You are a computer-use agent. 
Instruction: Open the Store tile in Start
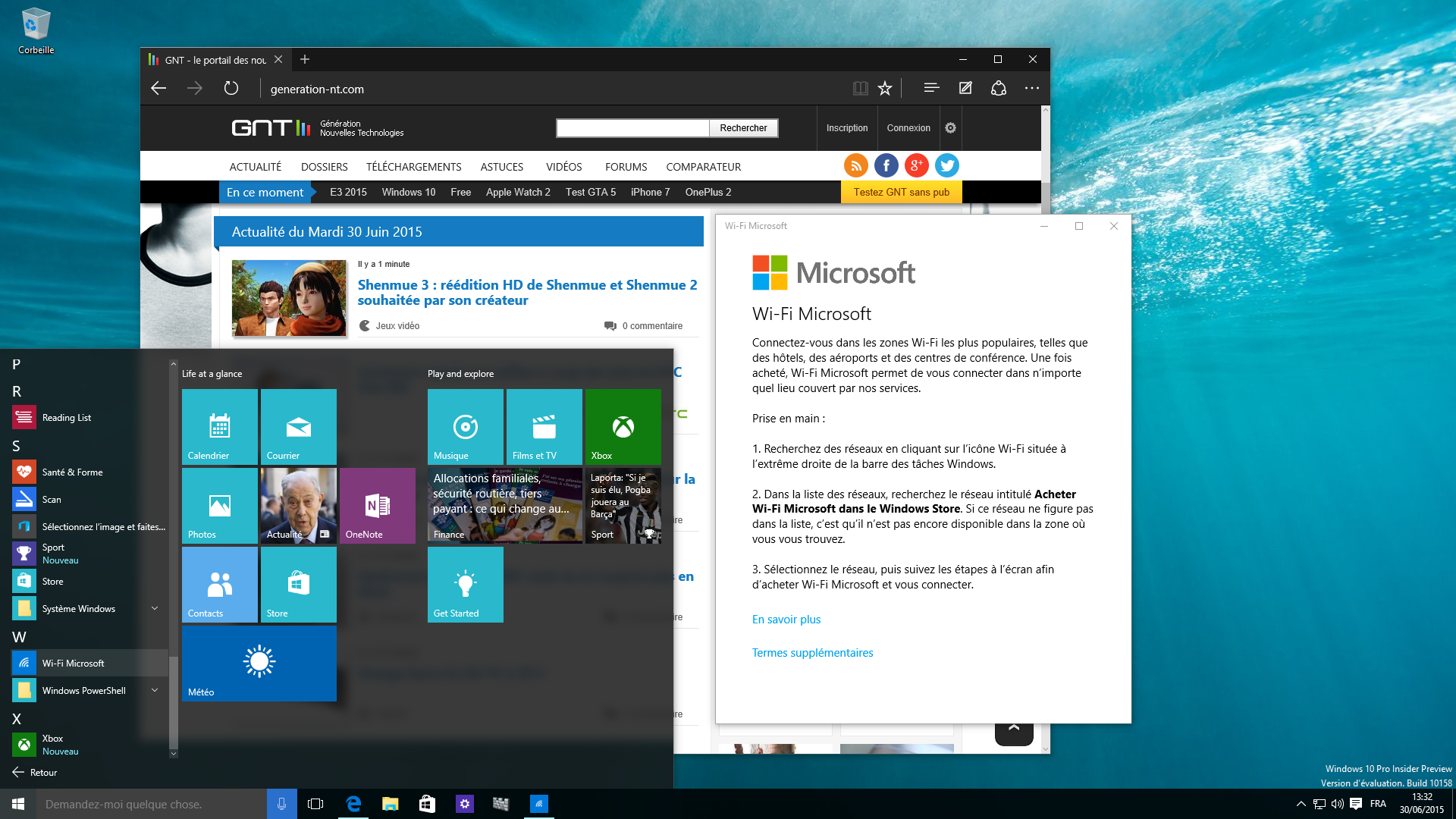point(299,585)
